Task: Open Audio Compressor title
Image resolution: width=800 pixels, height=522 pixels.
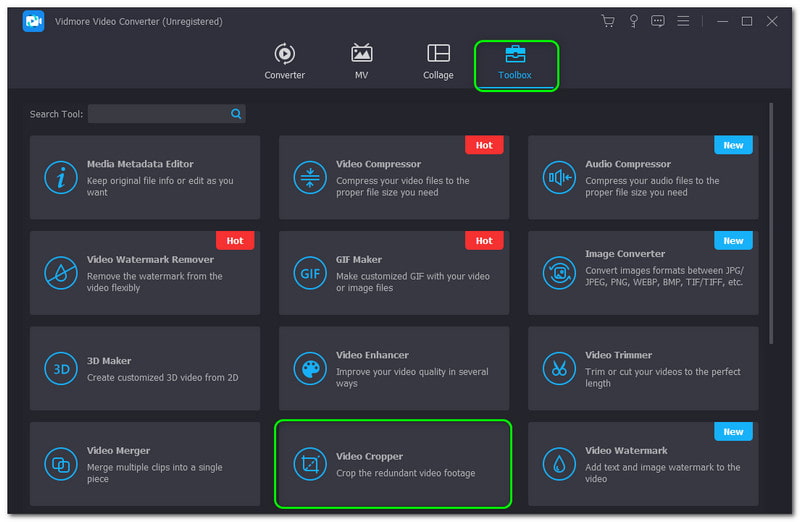Action: click(628, 164)
